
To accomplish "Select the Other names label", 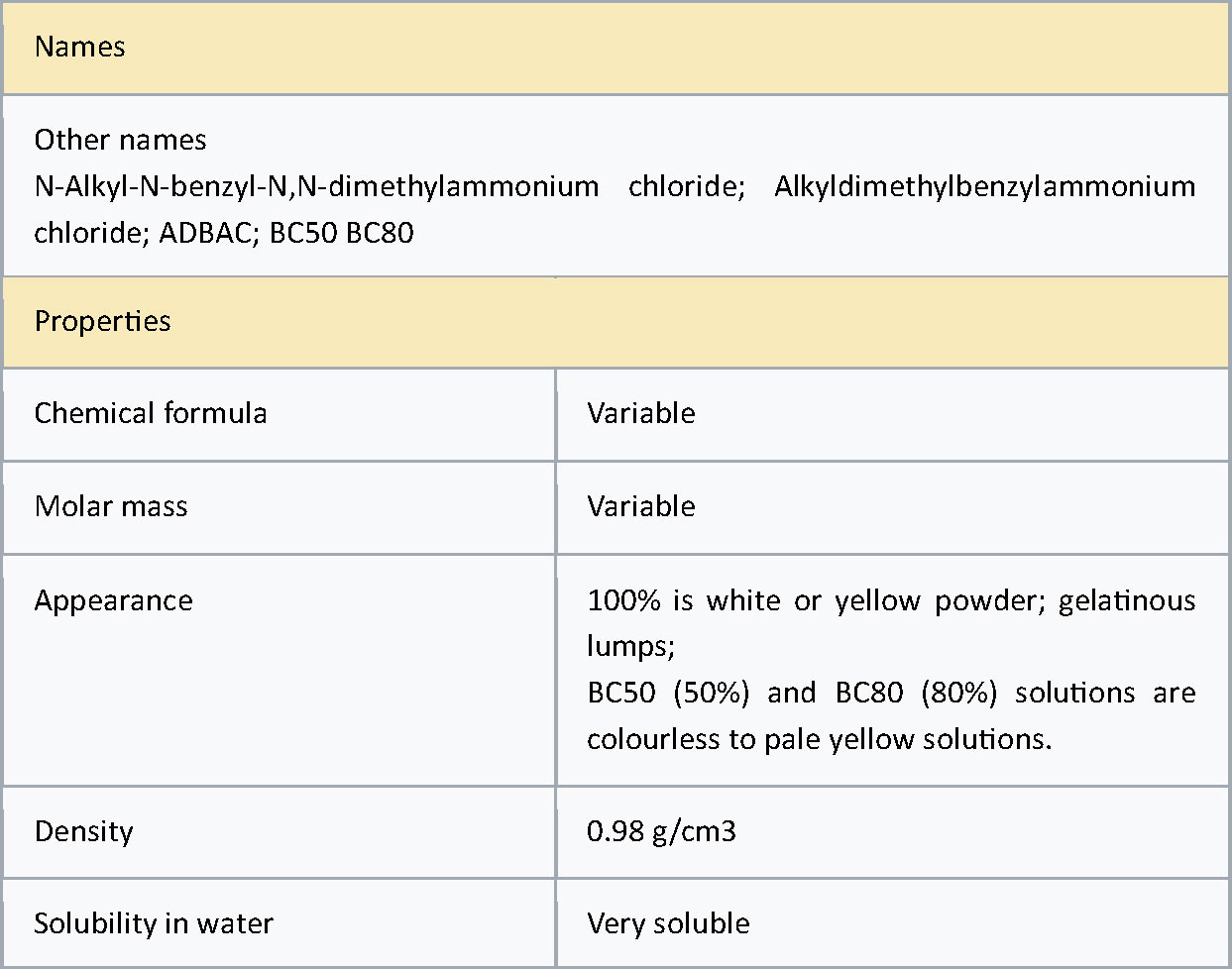I will tap(120, 141).
